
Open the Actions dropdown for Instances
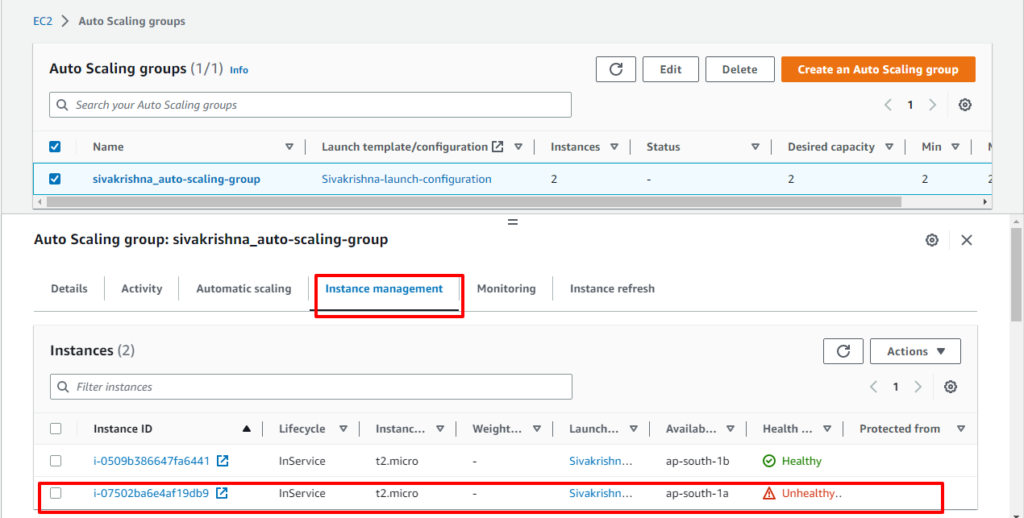pyautogui.click(x=915, y=351)
